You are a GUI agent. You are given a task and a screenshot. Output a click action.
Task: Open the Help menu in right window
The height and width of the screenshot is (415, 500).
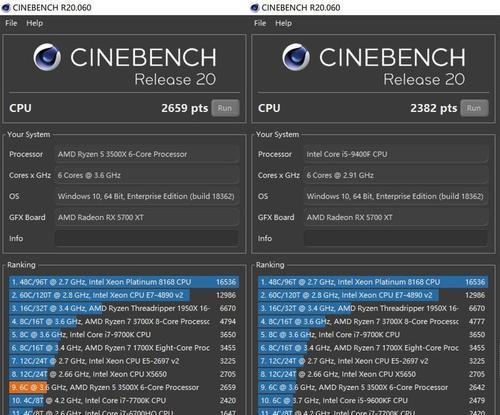point(284,23)
